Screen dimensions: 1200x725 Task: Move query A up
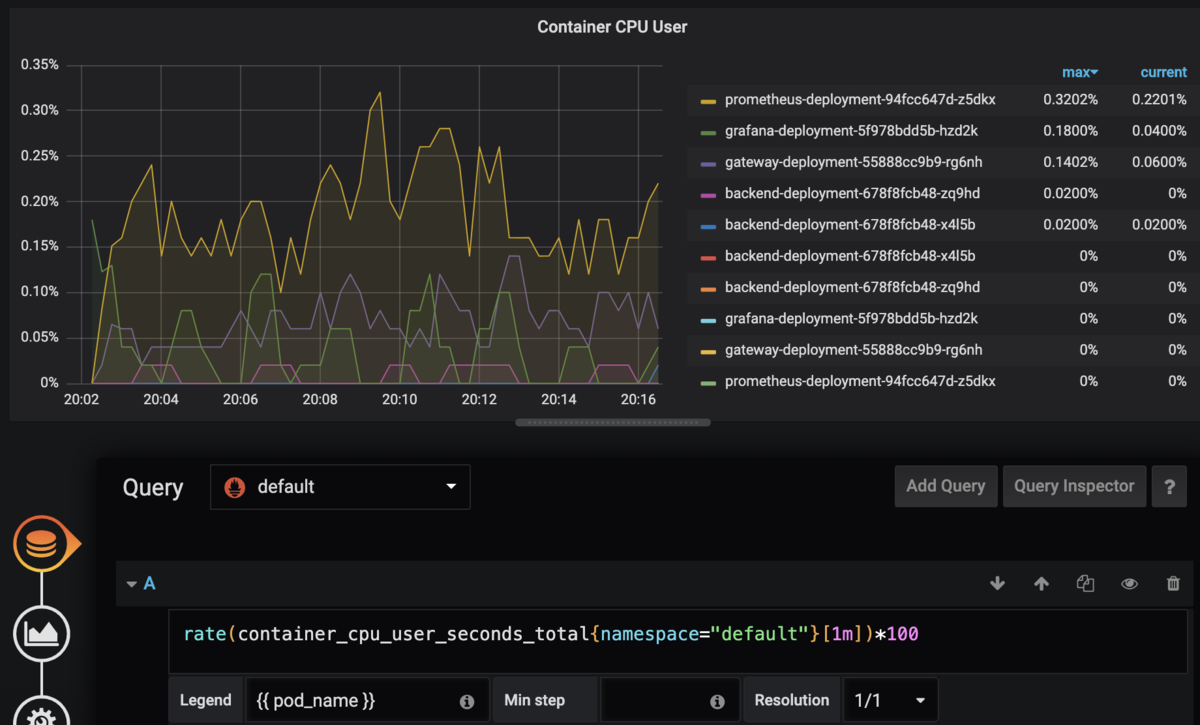(x=1041, y=583)
